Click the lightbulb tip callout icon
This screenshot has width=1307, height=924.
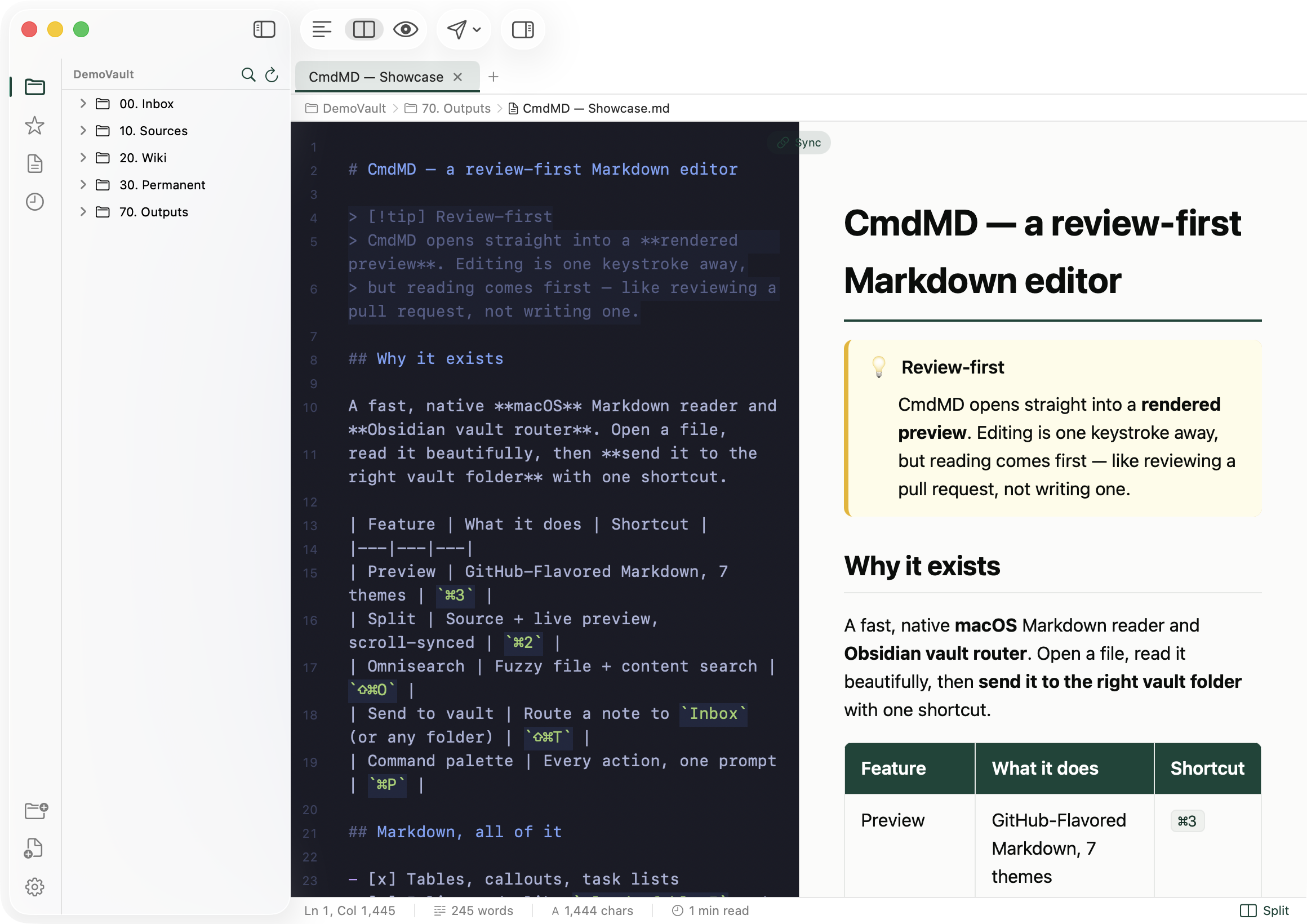(x=878, y=367)
